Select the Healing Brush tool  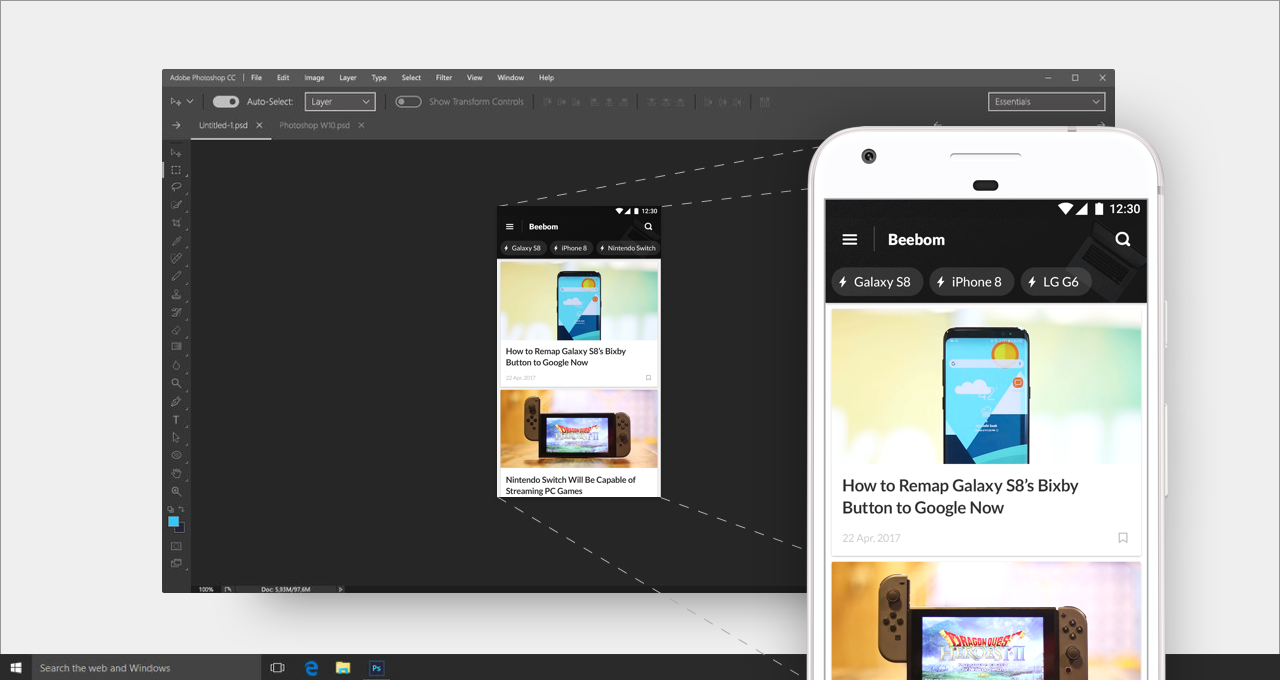176,258
